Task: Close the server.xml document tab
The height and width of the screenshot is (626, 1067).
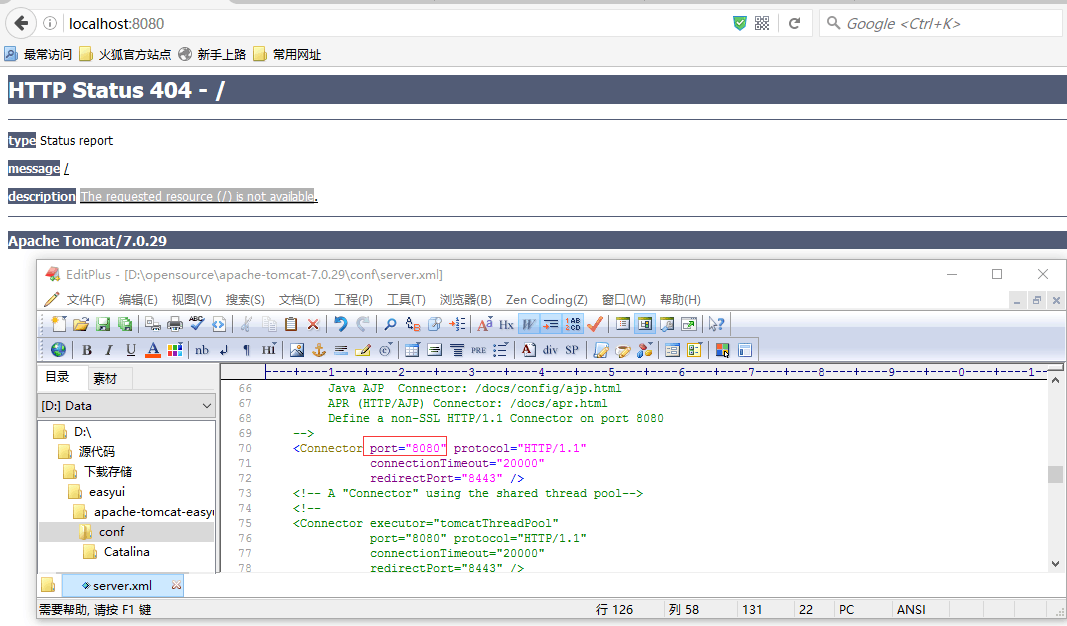Action: 176,585
